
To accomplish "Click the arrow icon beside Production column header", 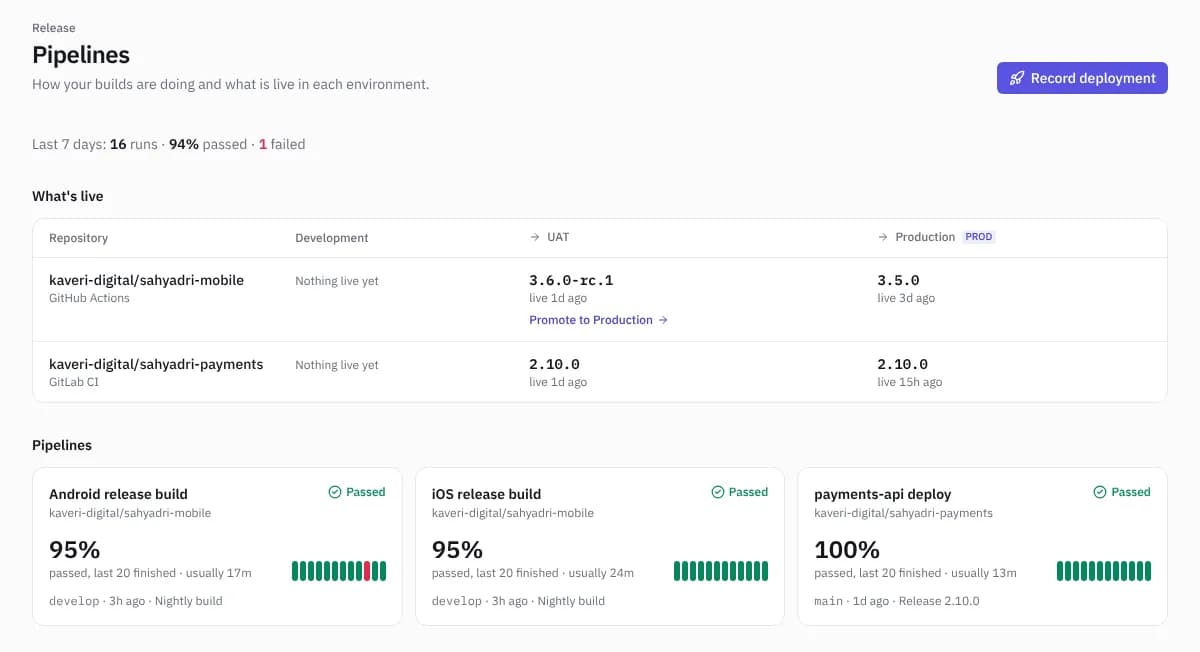I will pos(883,237).
